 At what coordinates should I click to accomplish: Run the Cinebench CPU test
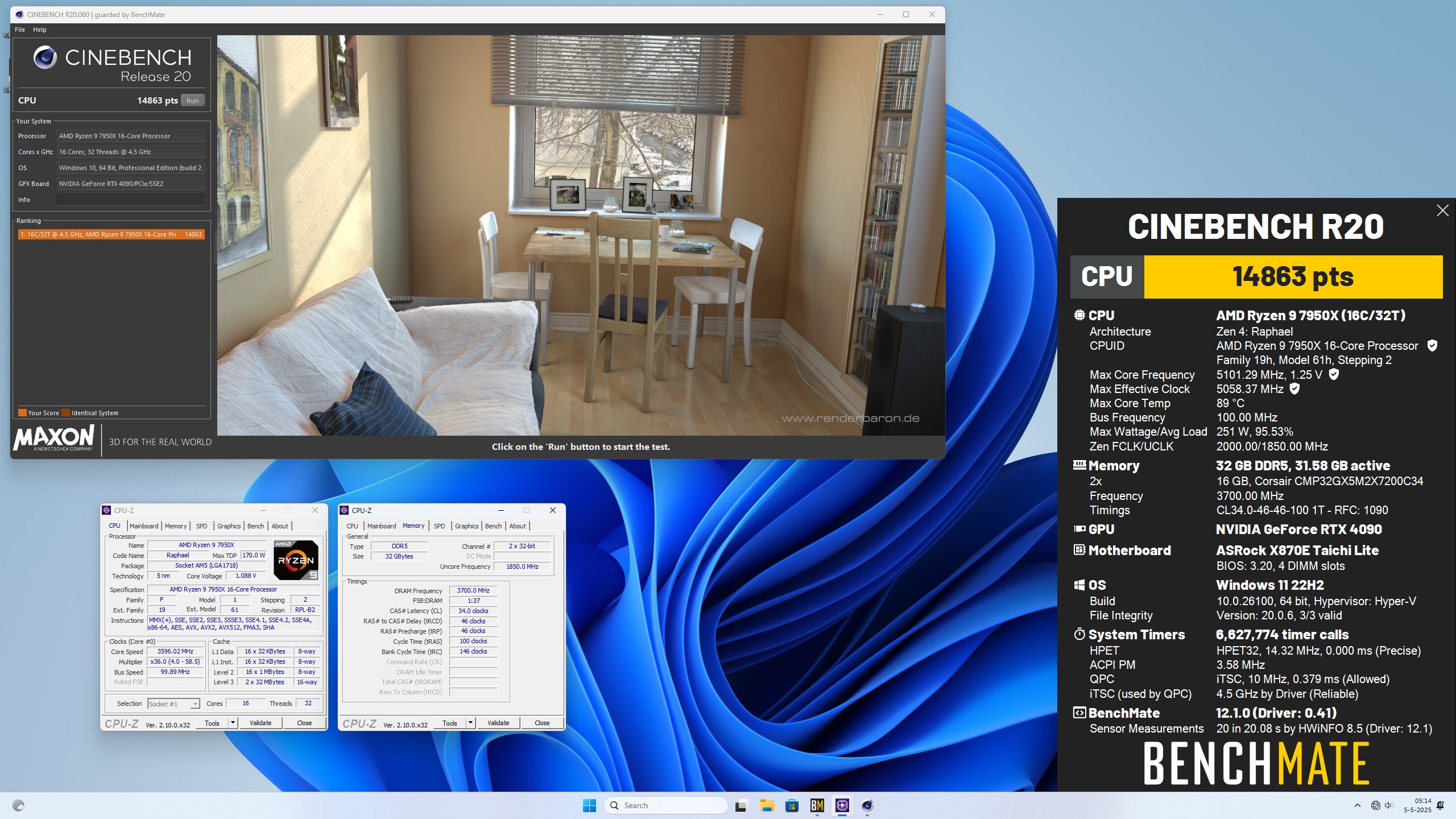tap(193, 101)
